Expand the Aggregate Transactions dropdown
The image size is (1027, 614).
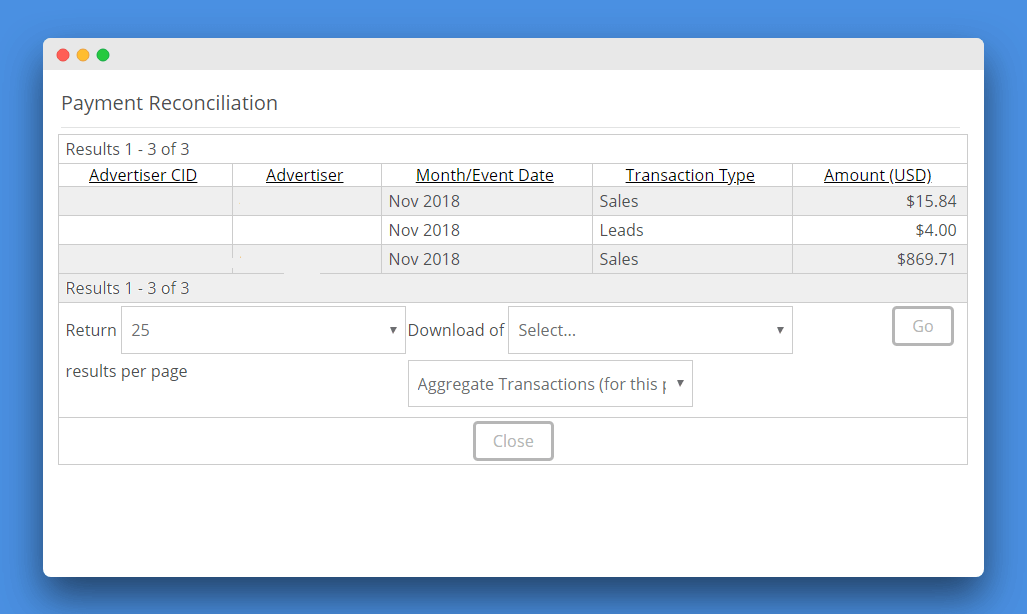click(550, 384)
